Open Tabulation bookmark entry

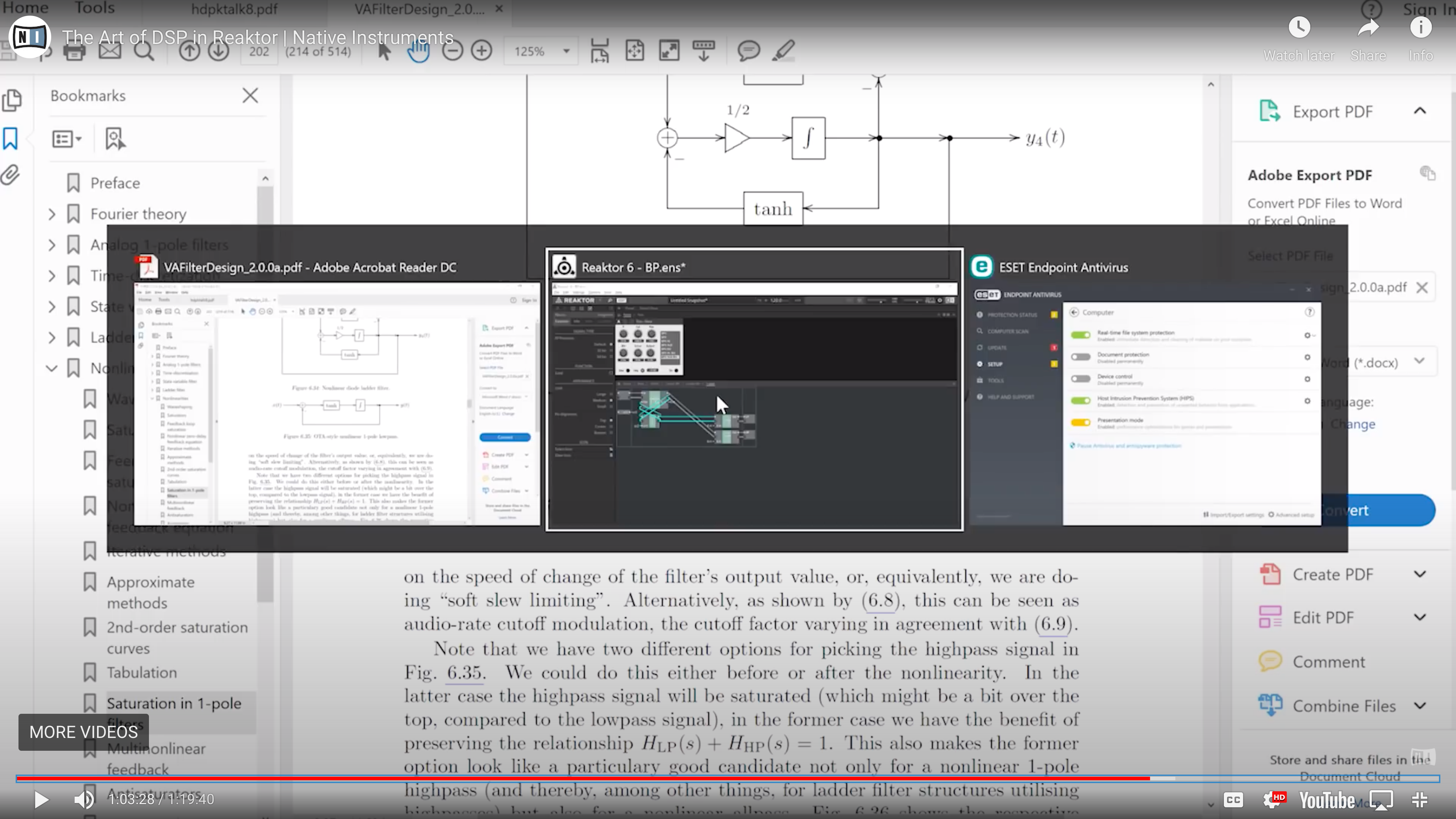[141, 673]
